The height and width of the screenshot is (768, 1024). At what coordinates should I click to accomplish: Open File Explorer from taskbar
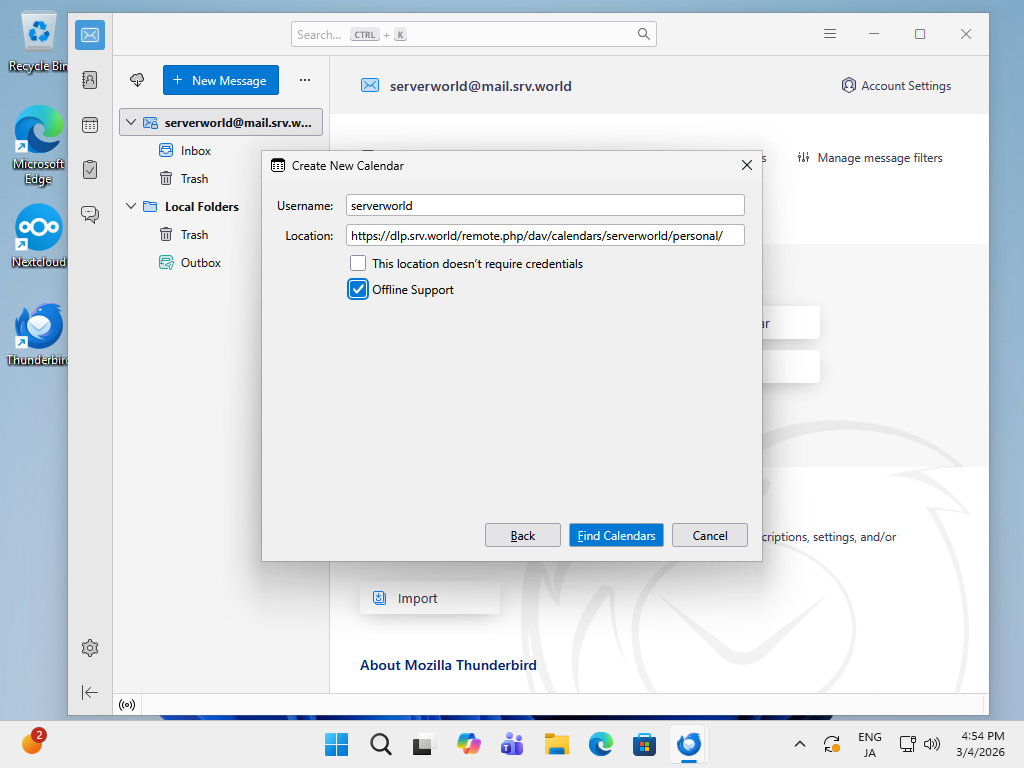tap(556, 744)
